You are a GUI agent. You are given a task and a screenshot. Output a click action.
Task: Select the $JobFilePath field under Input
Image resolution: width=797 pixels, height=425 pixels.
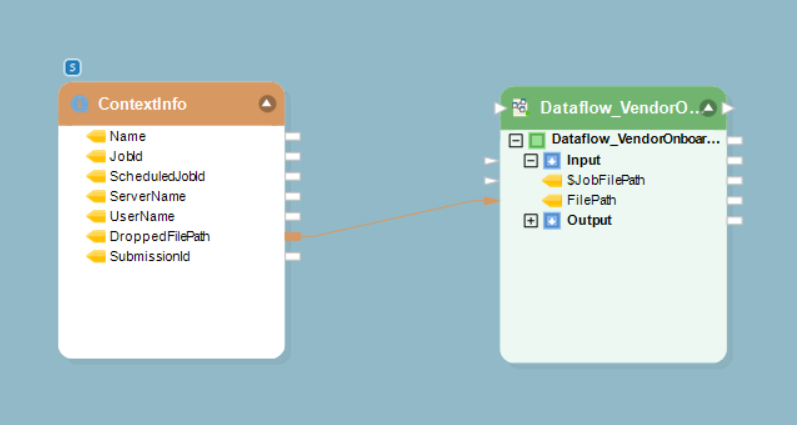pyautogui.click(x=605, y=180)
